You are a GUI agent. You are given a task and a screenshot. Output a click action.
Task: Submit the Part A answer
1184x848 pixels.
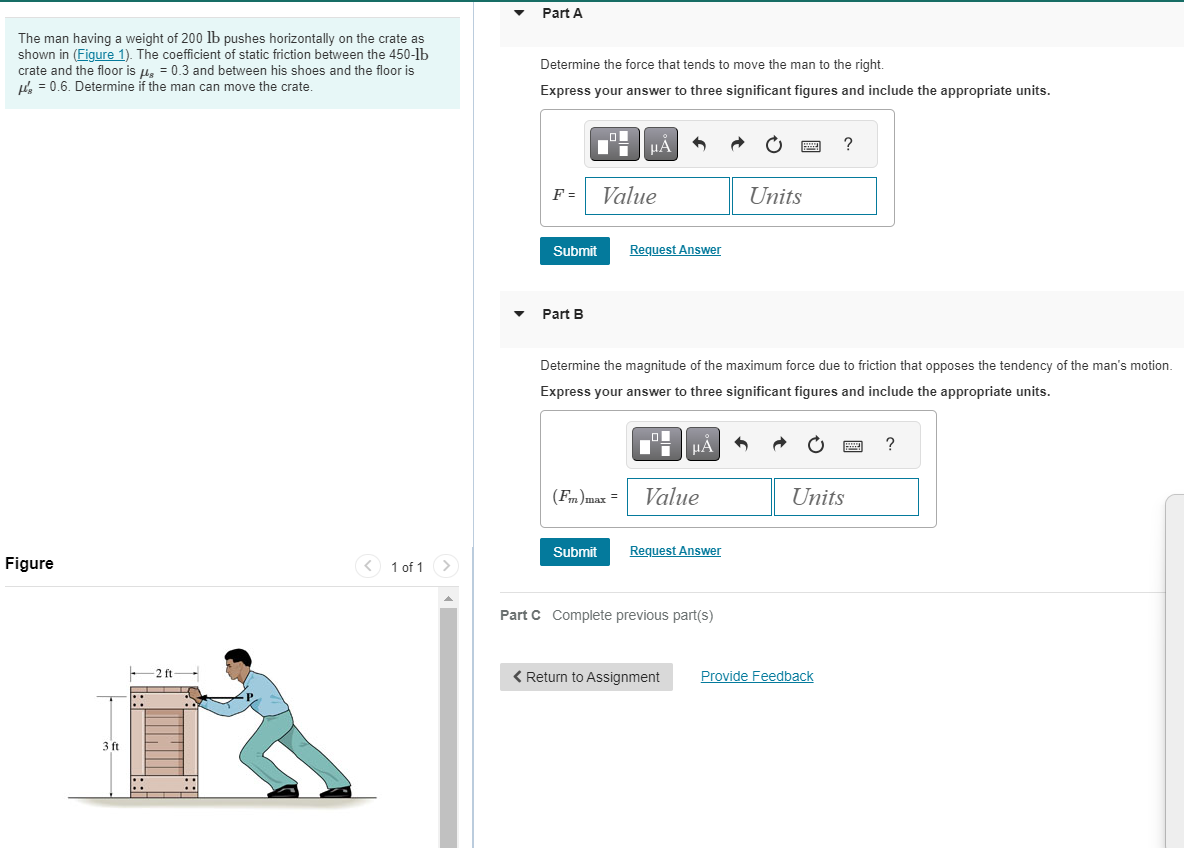[x=575, y=251]
